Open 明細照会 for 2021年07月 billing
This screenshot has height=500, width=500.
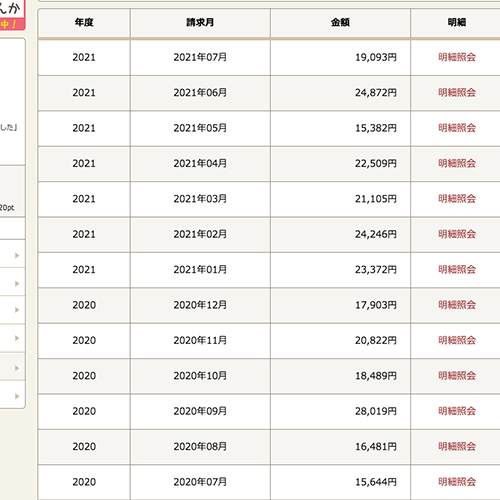click(x=457, y=57)
